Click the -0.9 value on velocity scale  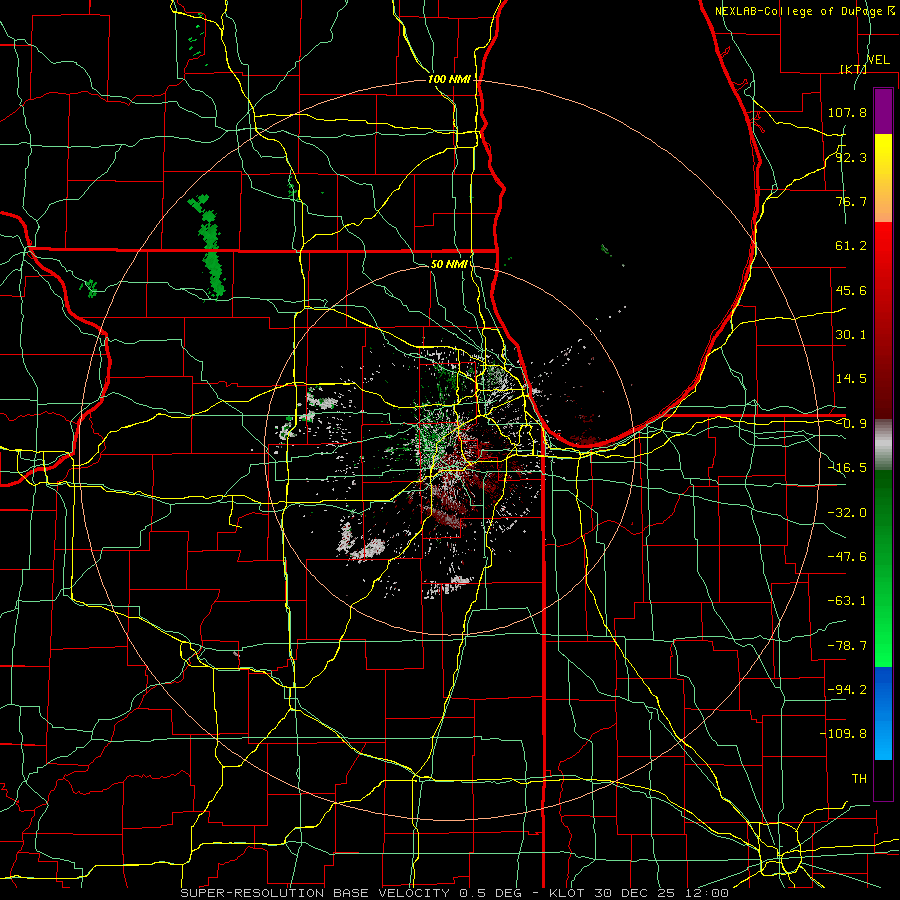pyautogui.click(x=851, y=424)
